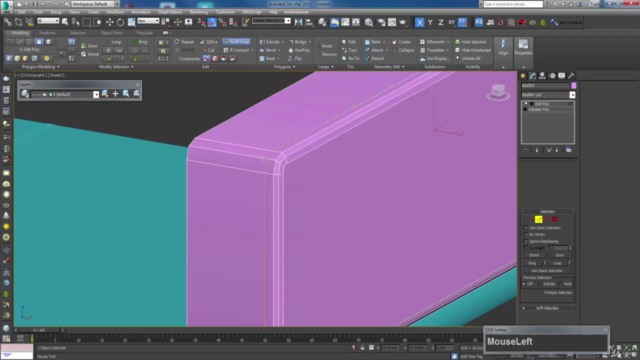
Task: Click Detach in Geometry panel
Action: (x=374, y=58)
